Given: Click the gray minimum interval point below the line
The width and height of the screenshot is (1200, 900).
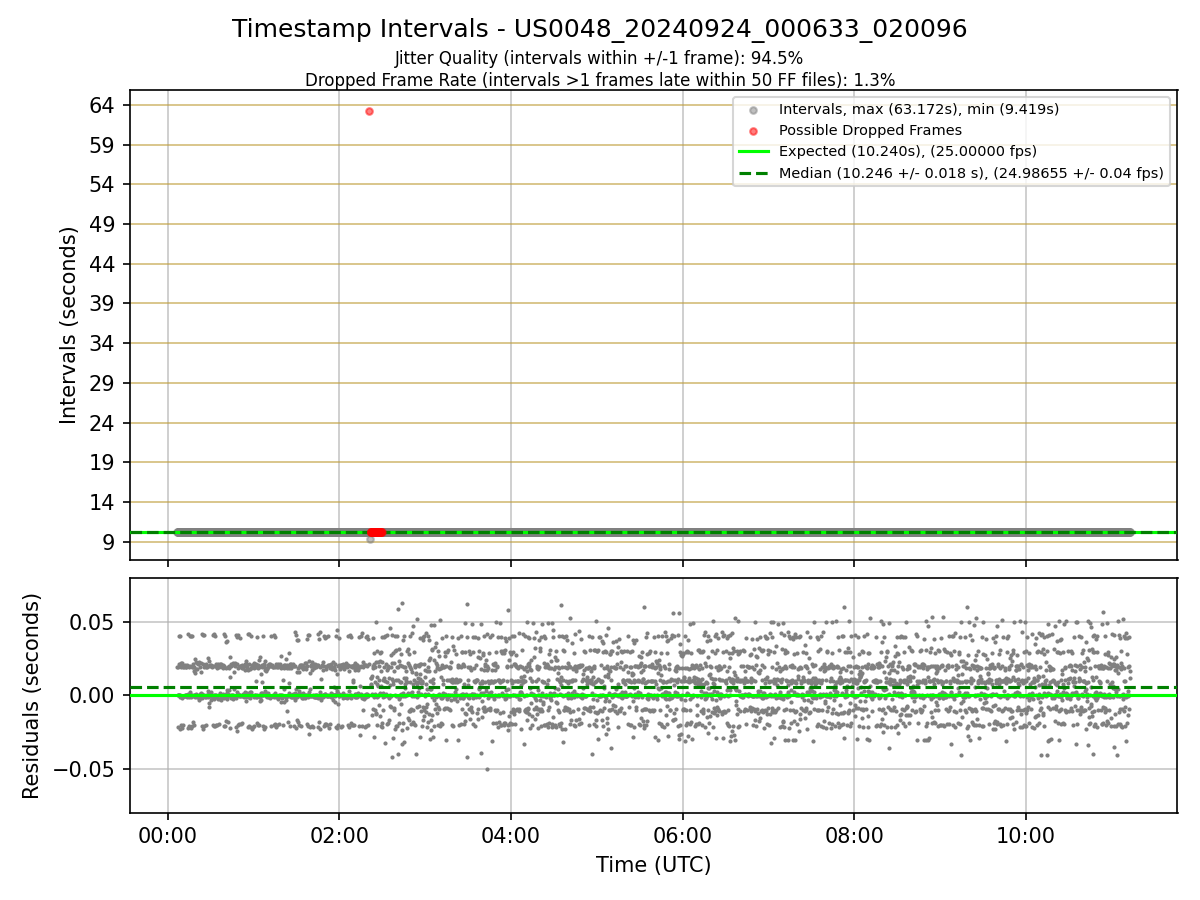Looking at the screenshot, I should coord(370,539).
